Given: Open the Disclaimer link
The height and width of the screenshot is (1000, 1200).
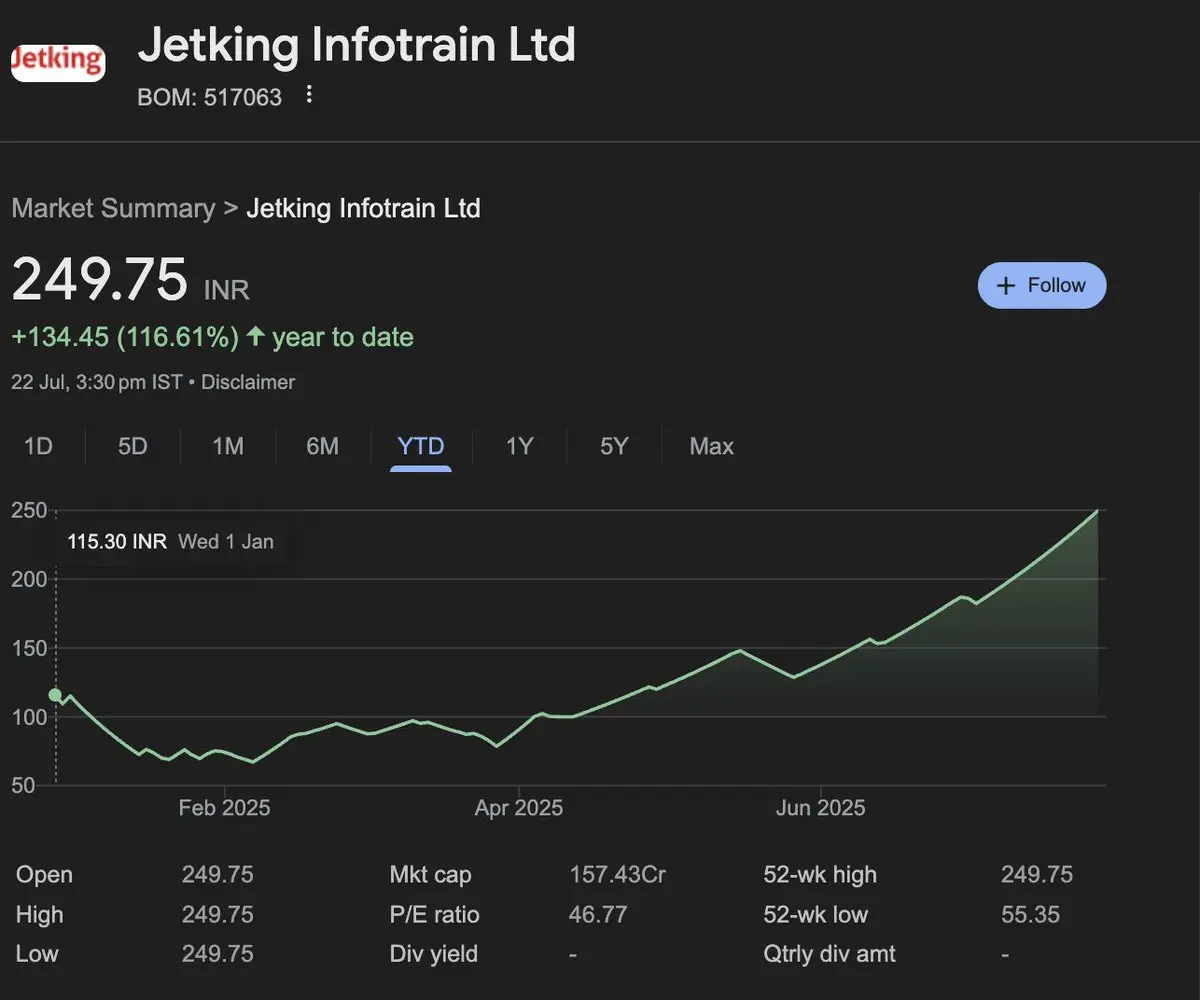Looking at the screenshot, I should (x=248, y=382).
